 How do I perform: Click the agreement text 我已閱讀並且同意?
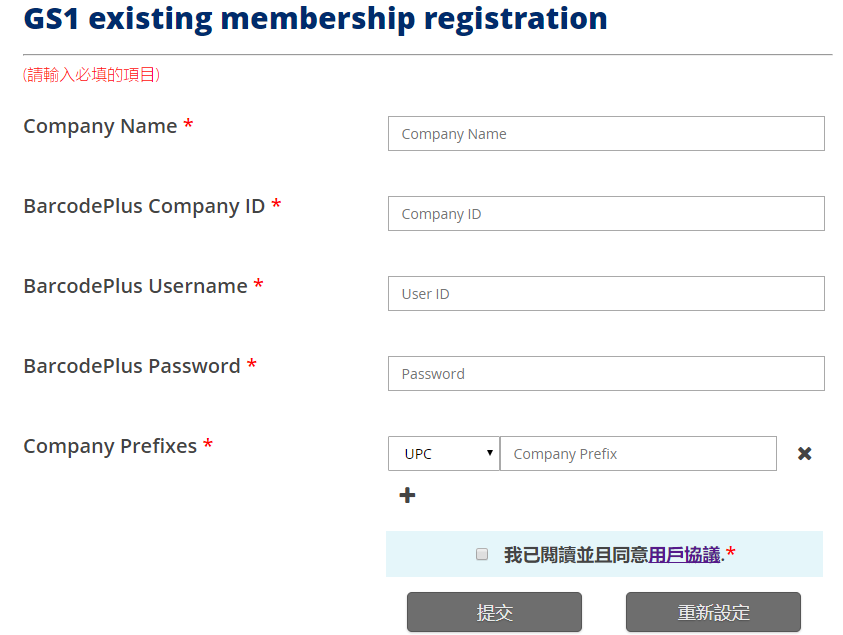point(576,554)
